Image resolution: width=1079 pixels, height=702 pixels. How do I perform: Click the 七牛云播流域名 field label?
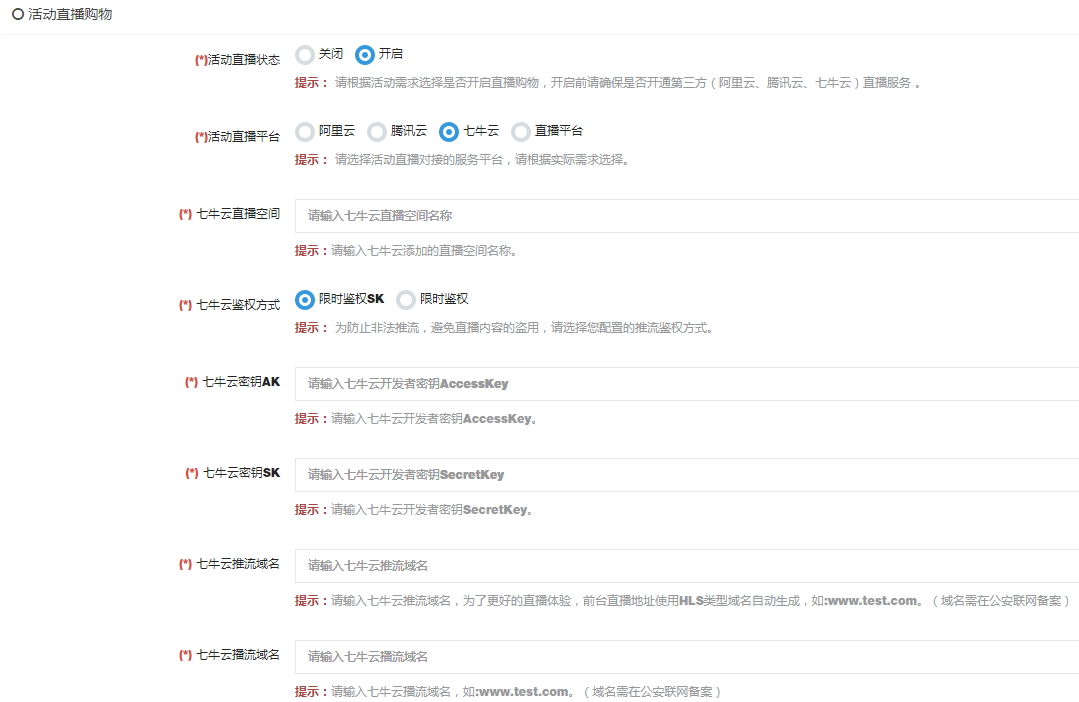coord(230,655)
